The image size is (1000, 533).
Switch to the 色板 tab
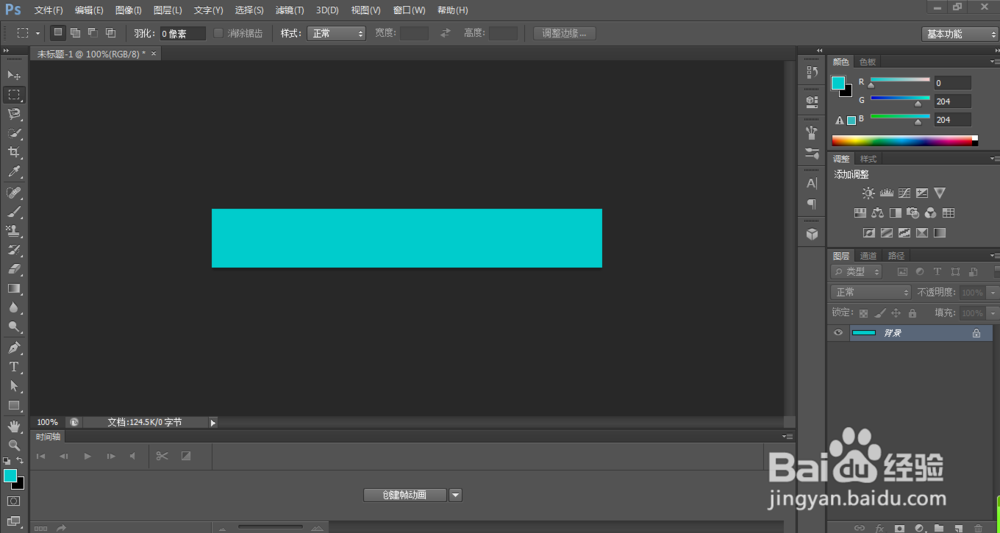tap(868, 62)
